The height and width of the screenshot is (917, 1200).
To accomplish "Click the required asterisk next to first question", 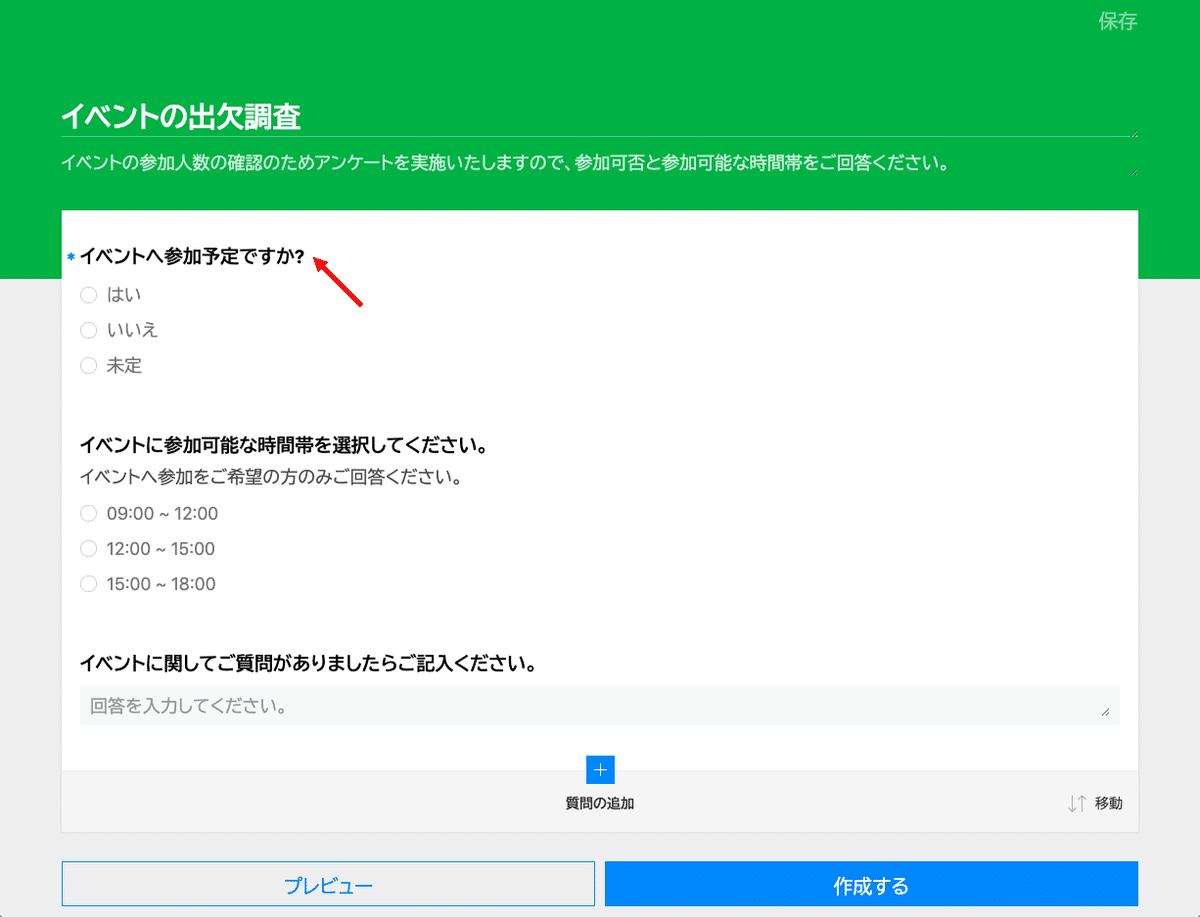I will coord(69,257).
